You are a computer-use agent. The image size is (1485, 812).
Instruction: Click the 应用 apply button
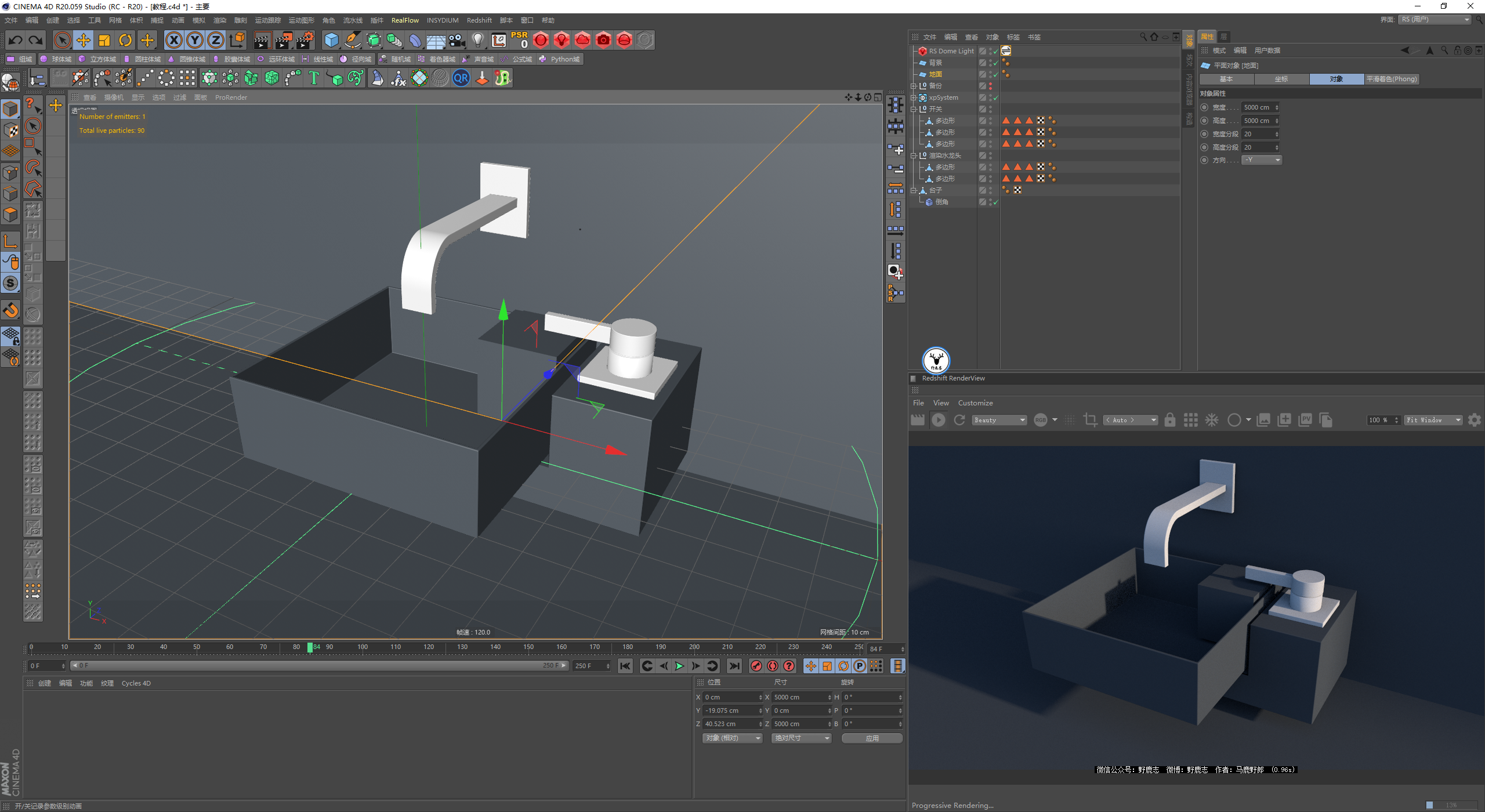(x=872, y=738)
